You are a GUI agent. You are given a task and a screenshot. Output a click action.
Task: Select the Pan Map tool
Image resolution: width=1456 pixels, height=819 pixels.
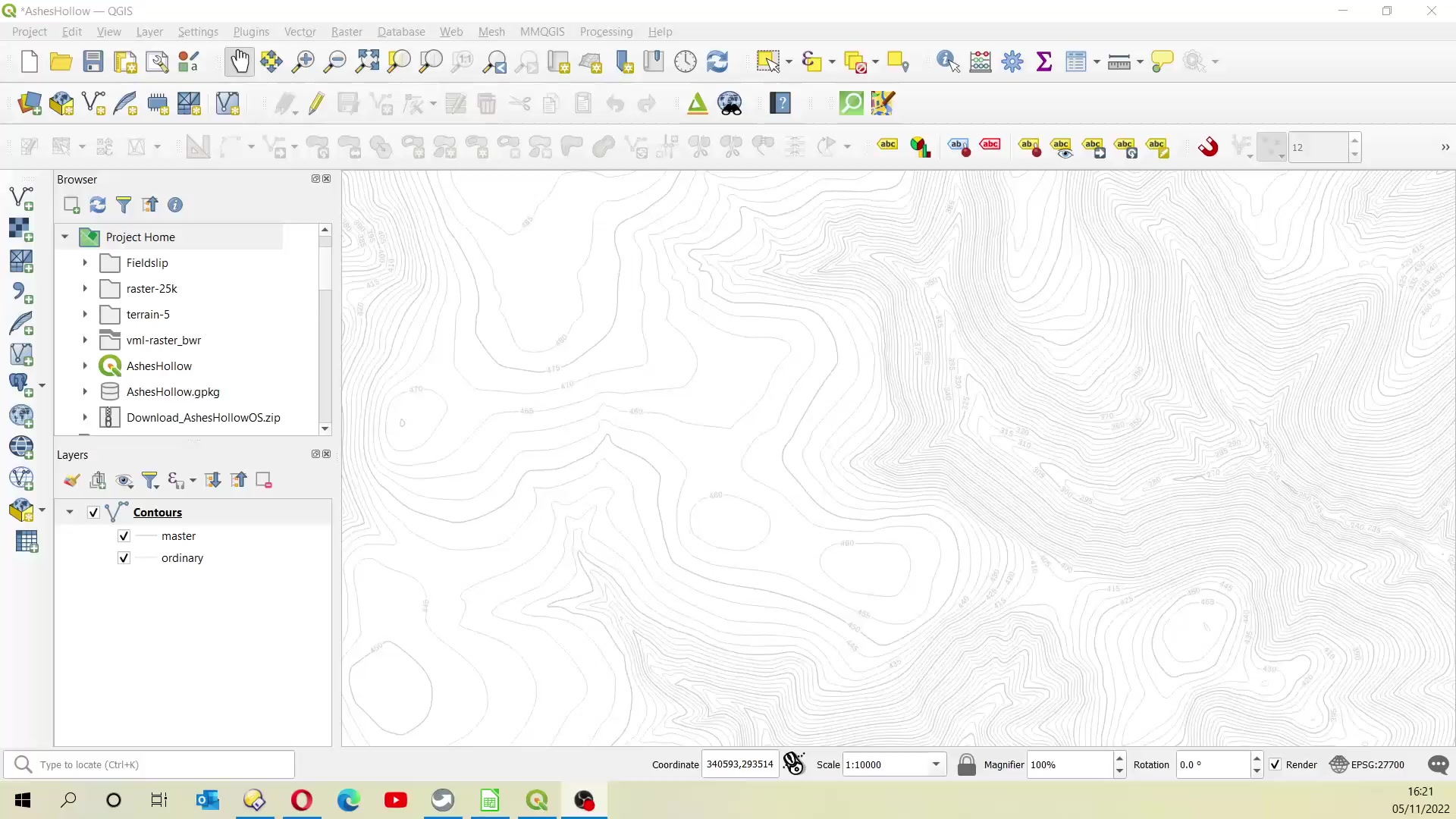239,61
